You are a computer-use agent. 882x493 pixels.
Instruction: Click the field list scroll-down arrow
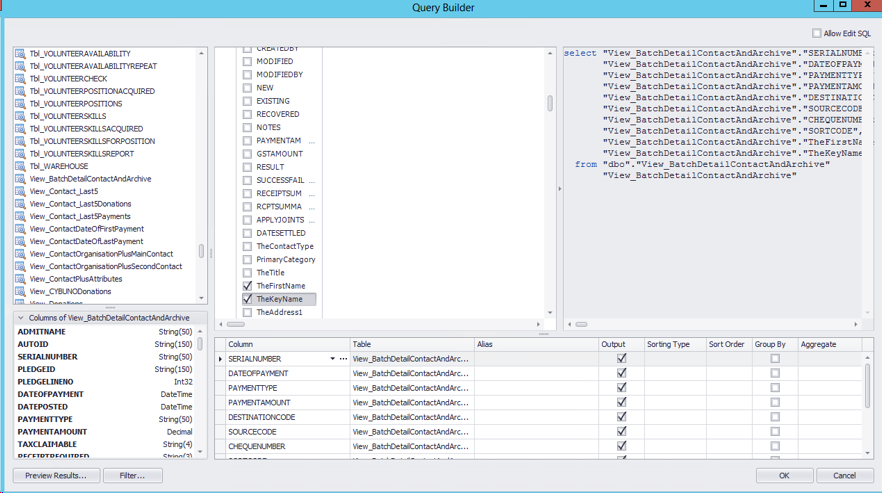click(550, 313)
